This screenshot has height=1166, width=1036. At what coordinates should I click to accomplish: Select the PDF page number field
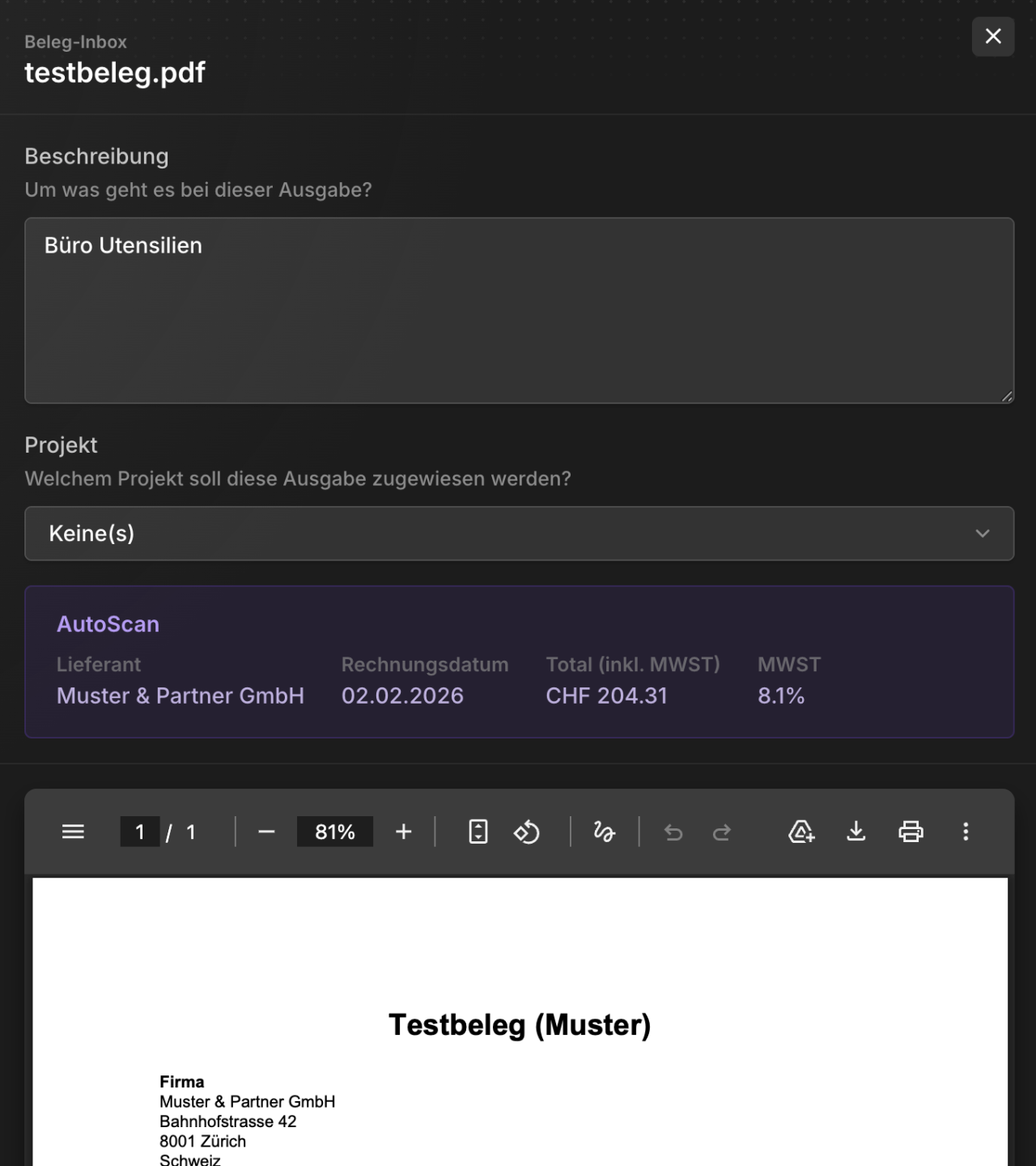click(140, 832)
